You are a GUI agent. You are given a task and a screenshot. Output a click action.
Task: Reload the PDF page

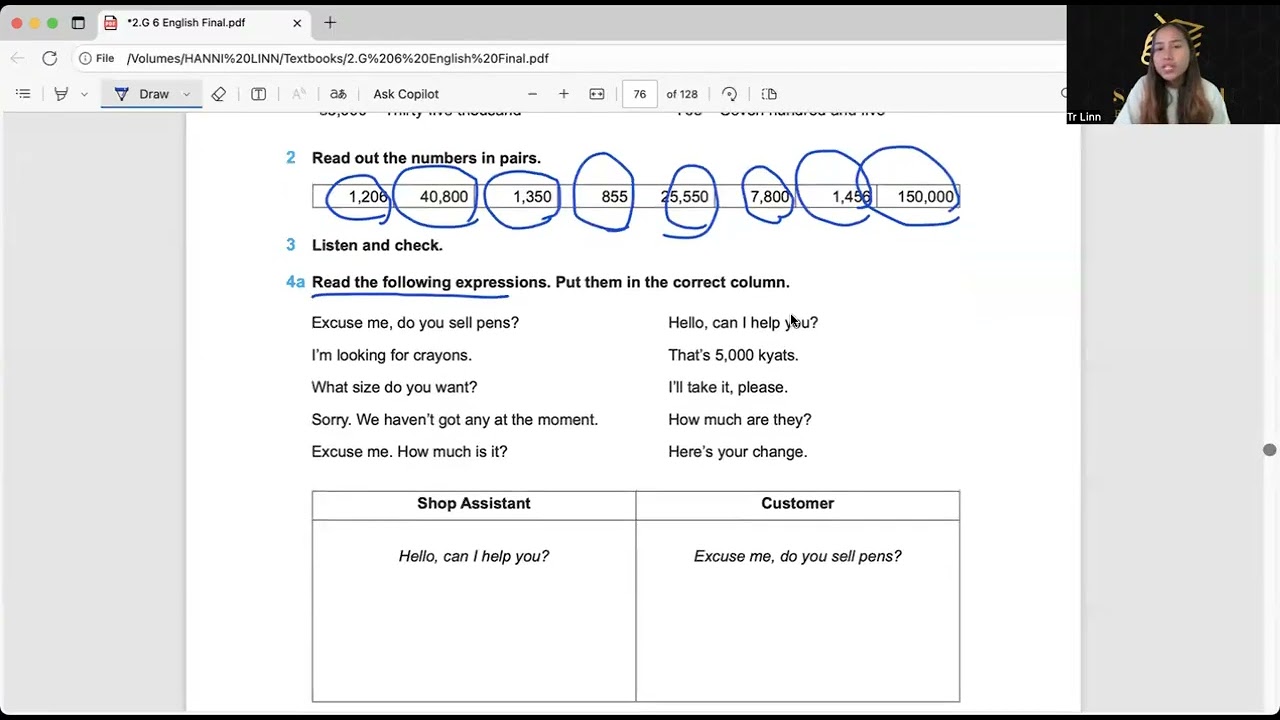point(49,58)
